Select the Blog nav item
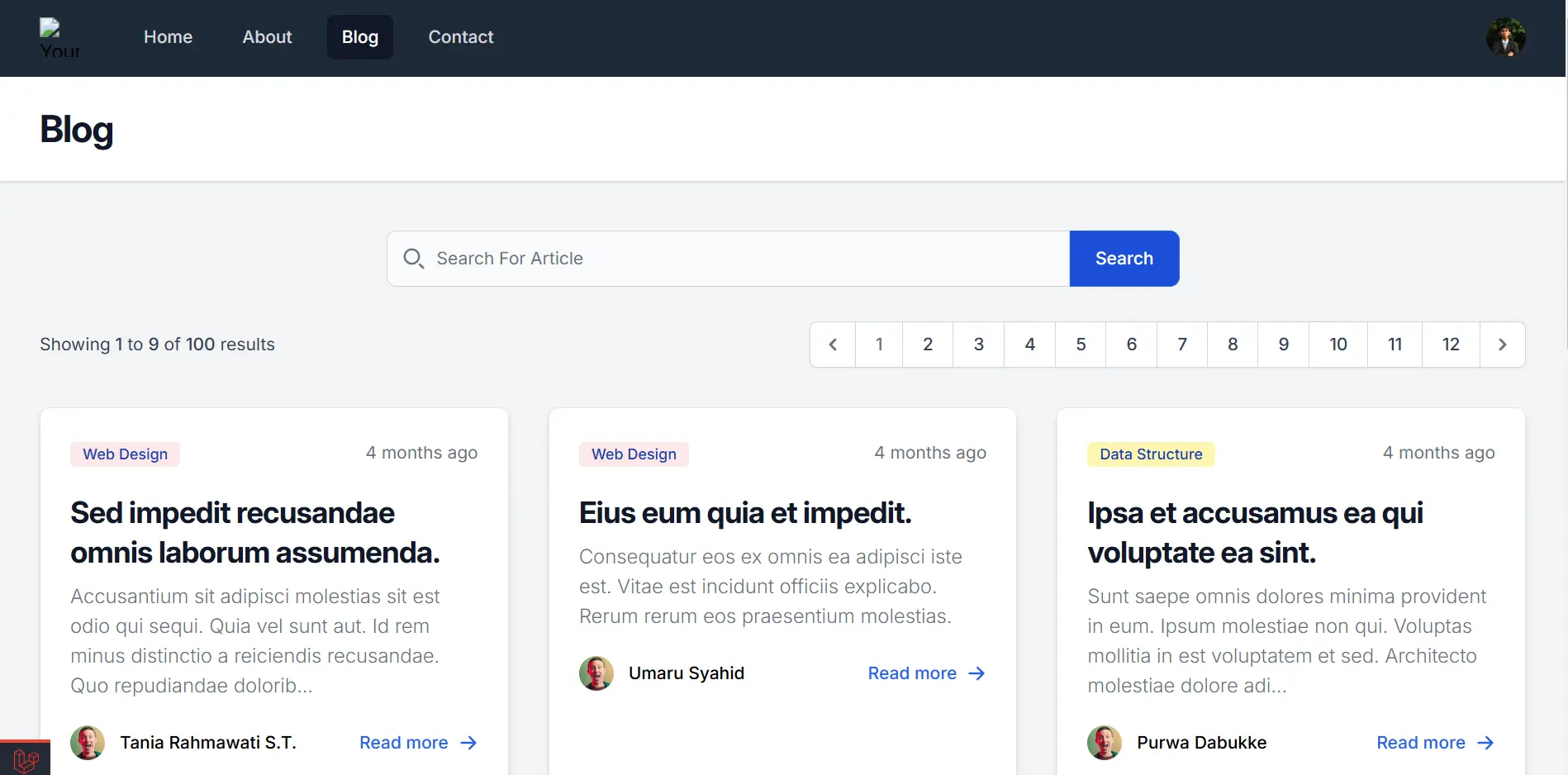Image resolution: width=1568 pixels, height=775 pixels. click(x=360, y=37)
